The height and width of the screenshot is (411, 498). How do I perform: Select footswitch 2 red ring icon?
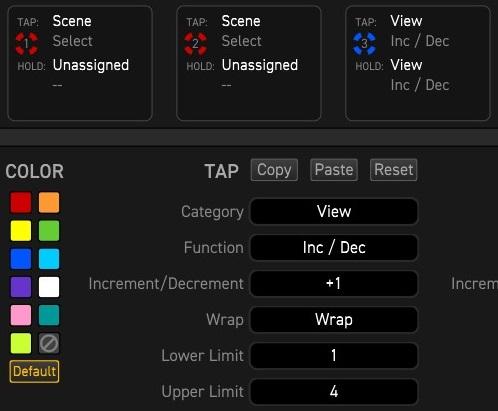196,43
